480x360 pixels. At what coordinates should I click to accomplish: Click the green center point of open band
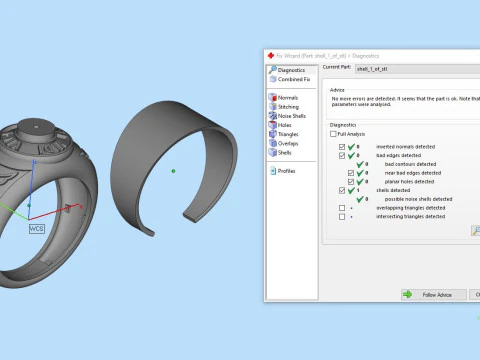click(x=173, y=171)
